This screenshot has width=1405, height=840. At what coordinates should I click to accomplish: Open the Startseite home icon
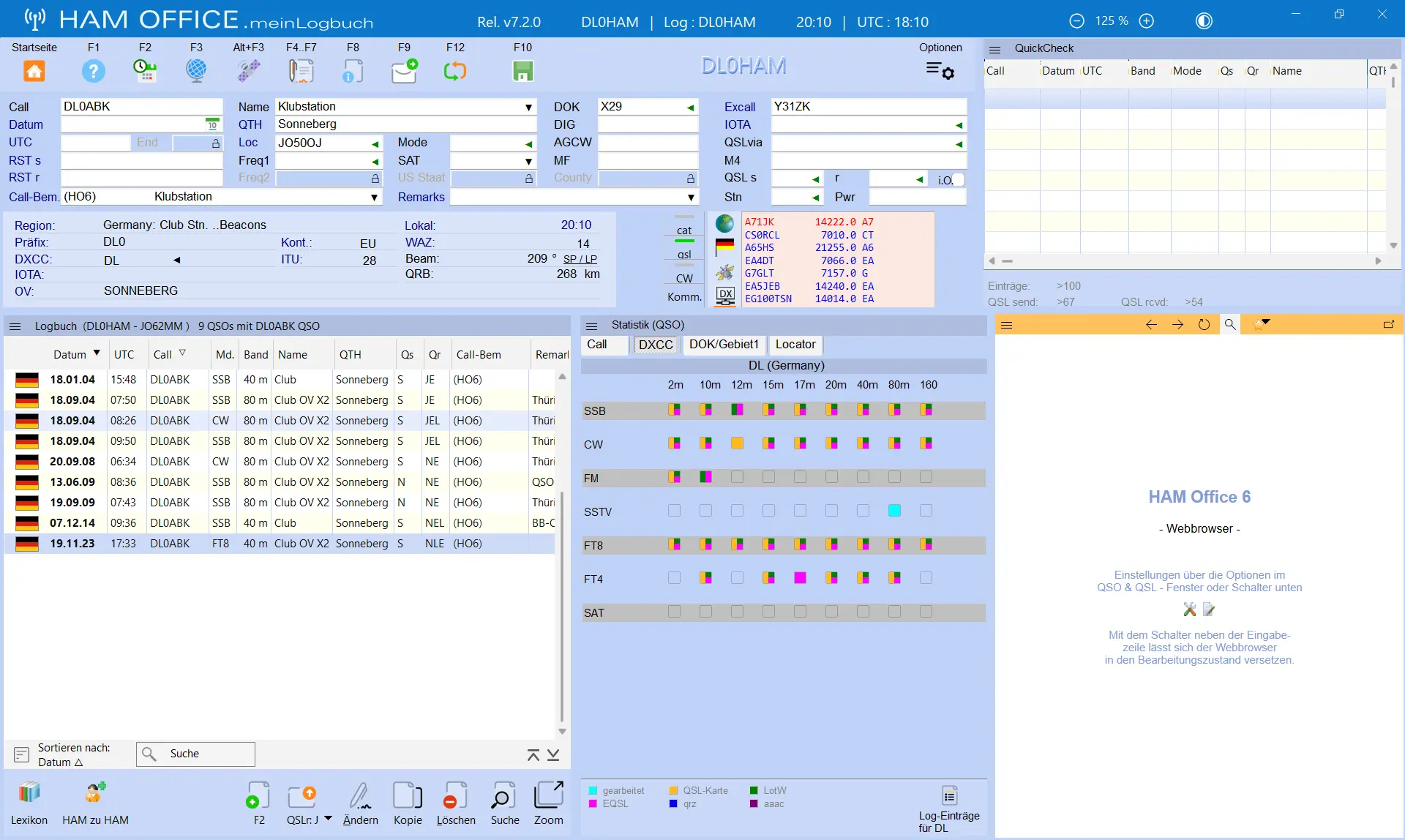coord(34,71)
